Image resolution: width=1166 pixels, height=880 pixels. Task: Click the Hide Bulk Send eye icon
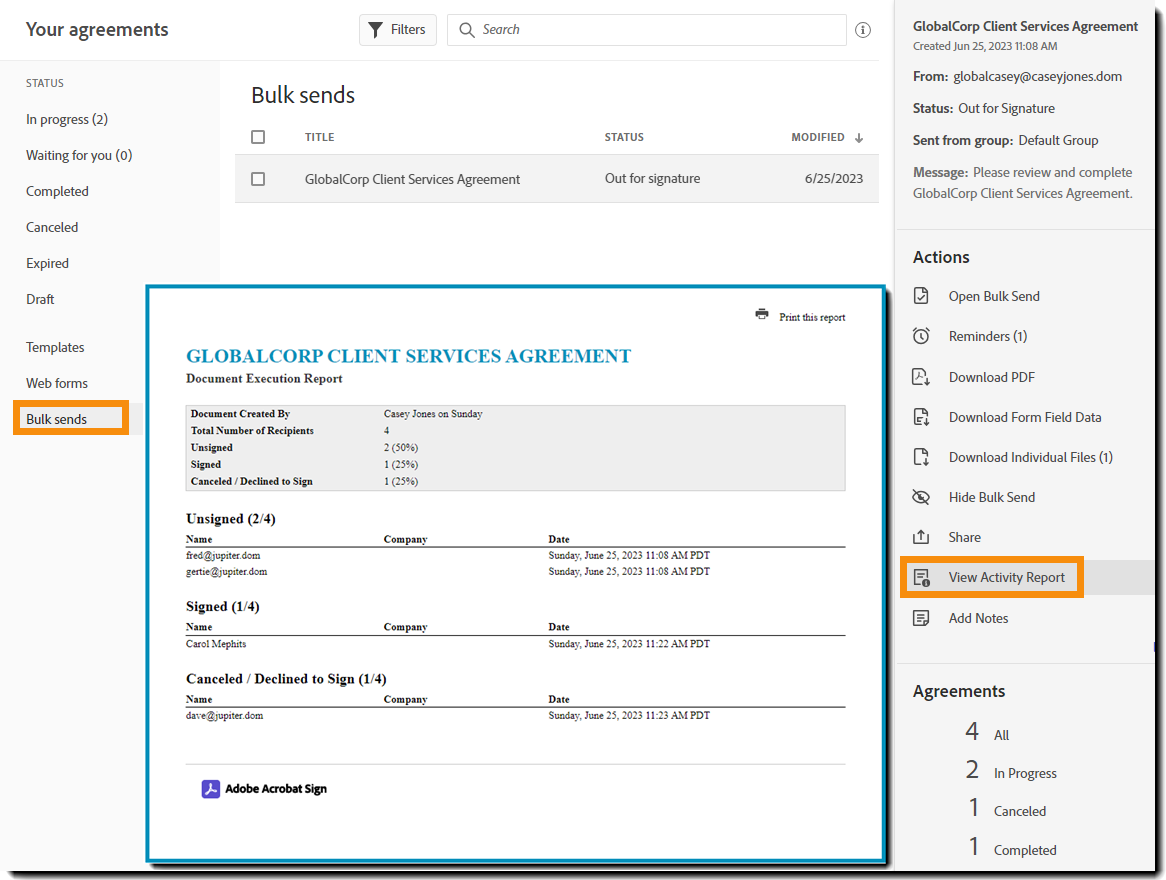point(921,497)
